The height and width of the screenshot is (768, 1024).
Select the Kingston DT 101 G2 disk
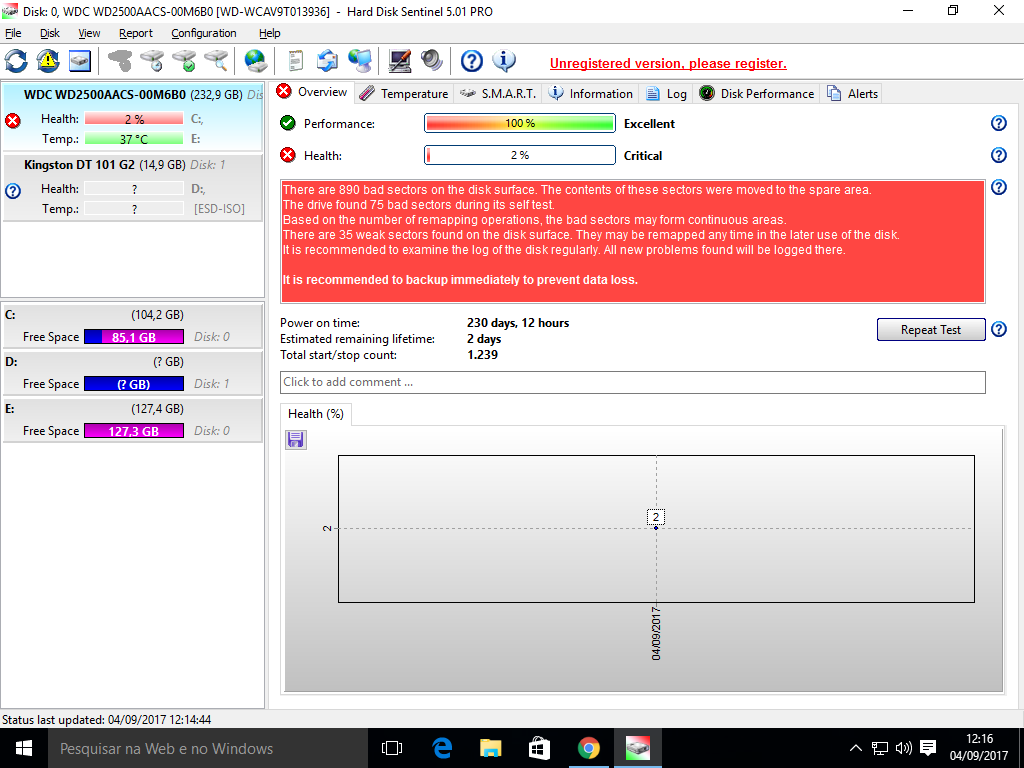pyautogui.click(x=133, y=187)
